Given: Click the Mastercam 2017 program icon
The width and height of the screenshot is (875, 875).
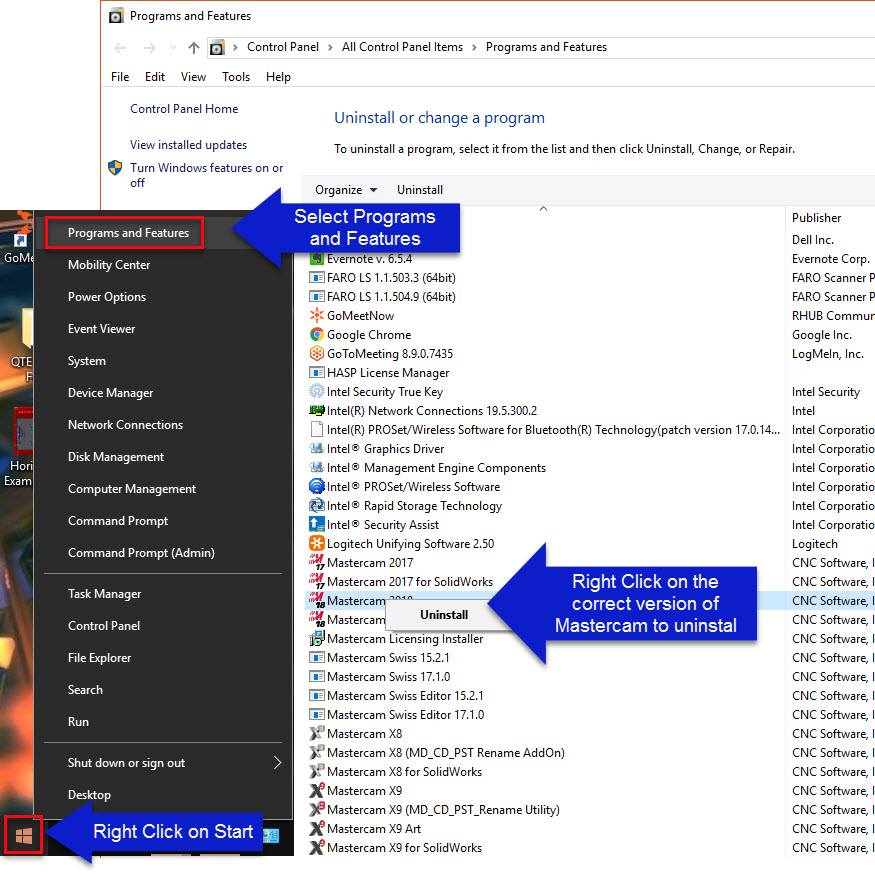Looking at the screenshot, I should pos(316,562).
